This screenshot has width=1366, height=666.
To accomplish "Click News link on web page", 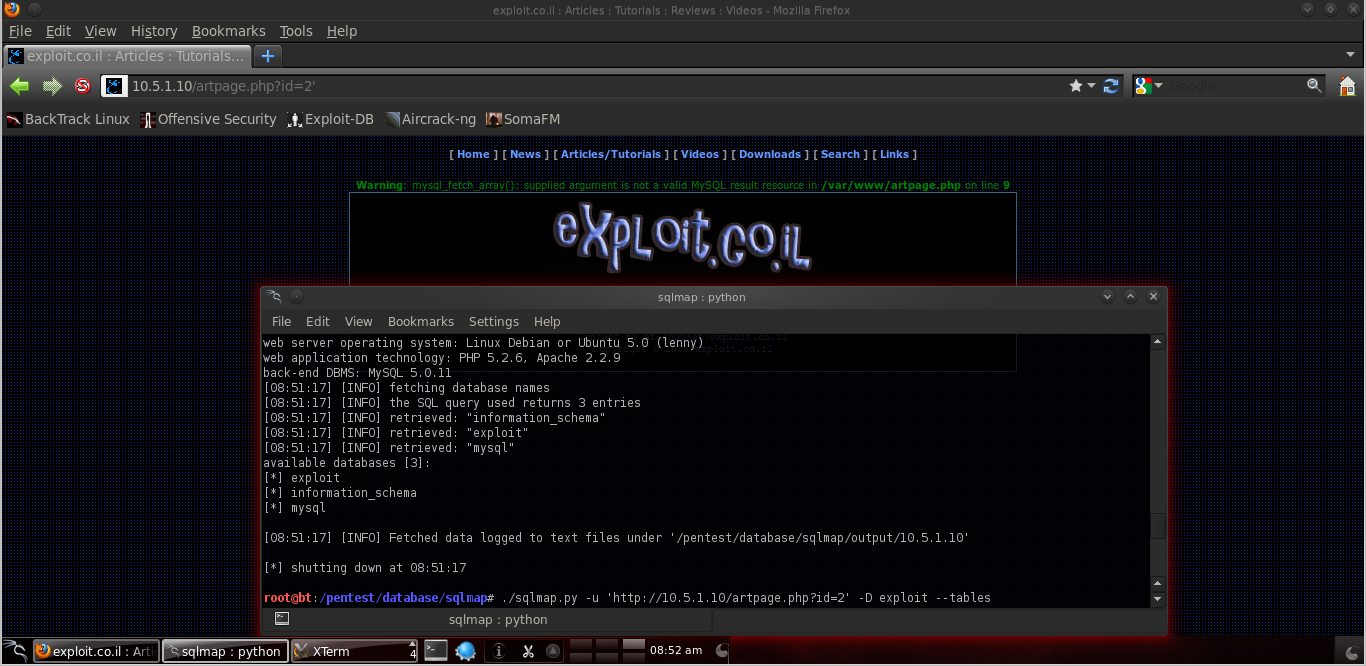I will (x=525, y=154).
